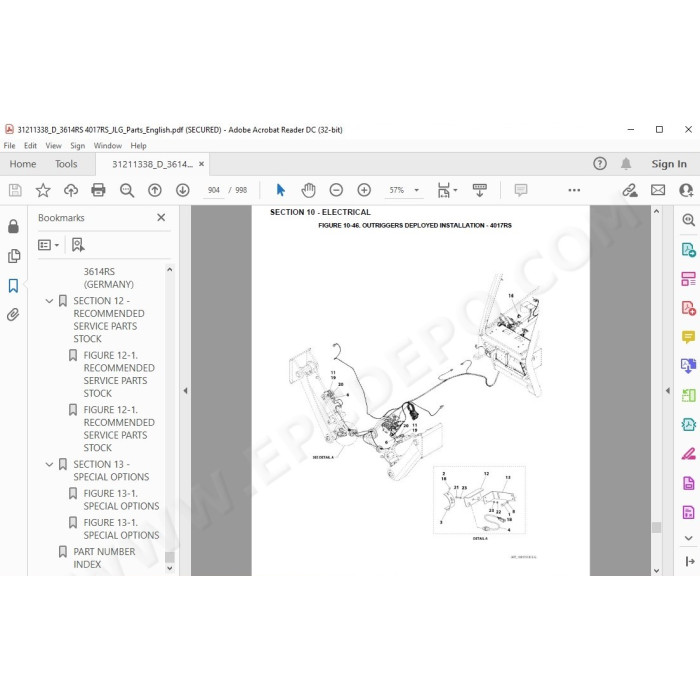Toggle the Bookmarks panel icon
Image resolution: width=700 pixels, height=700 pixels.
(13, 286)
